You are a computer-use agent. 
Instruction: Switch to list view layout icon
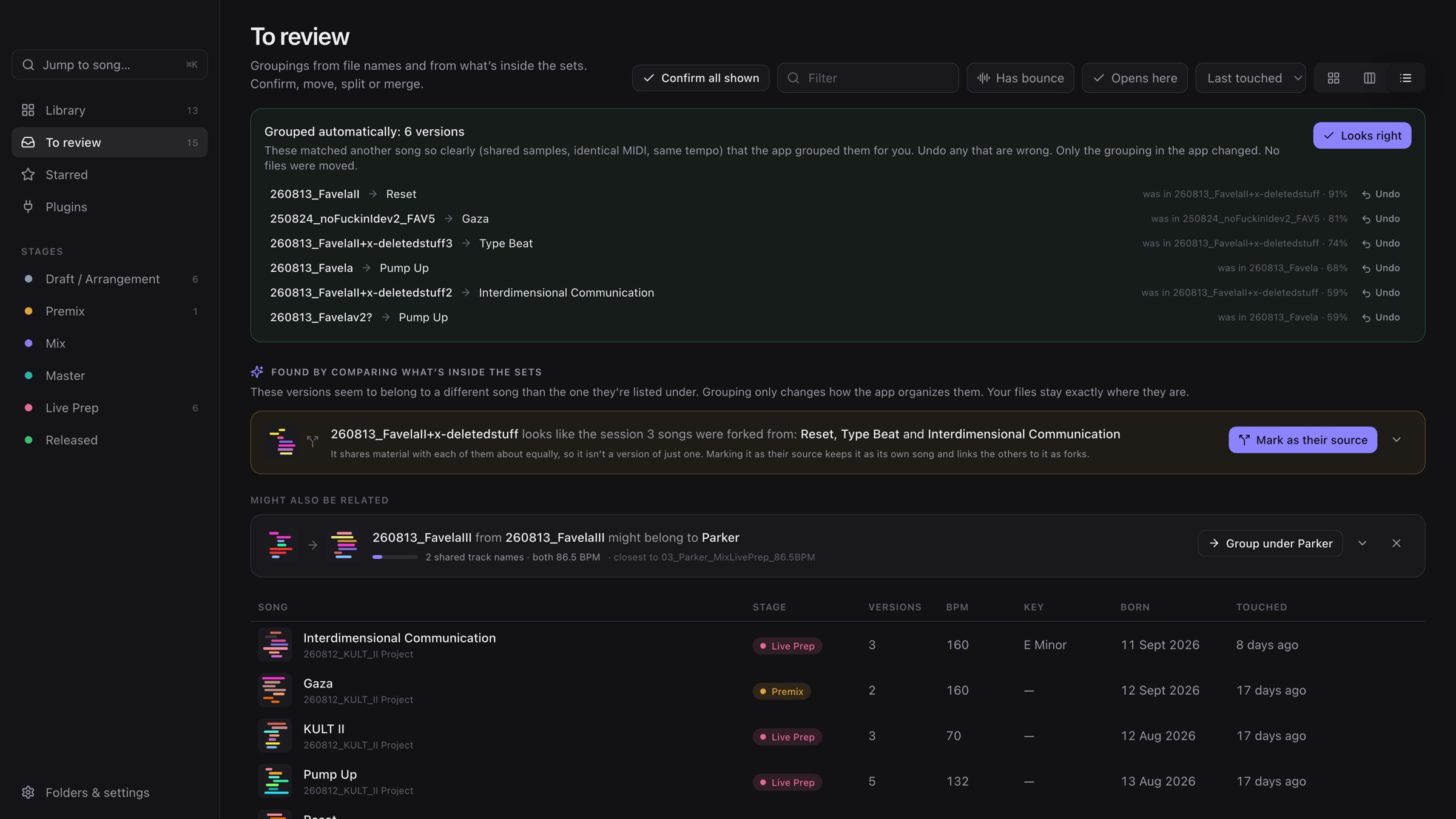(1405, 78)
